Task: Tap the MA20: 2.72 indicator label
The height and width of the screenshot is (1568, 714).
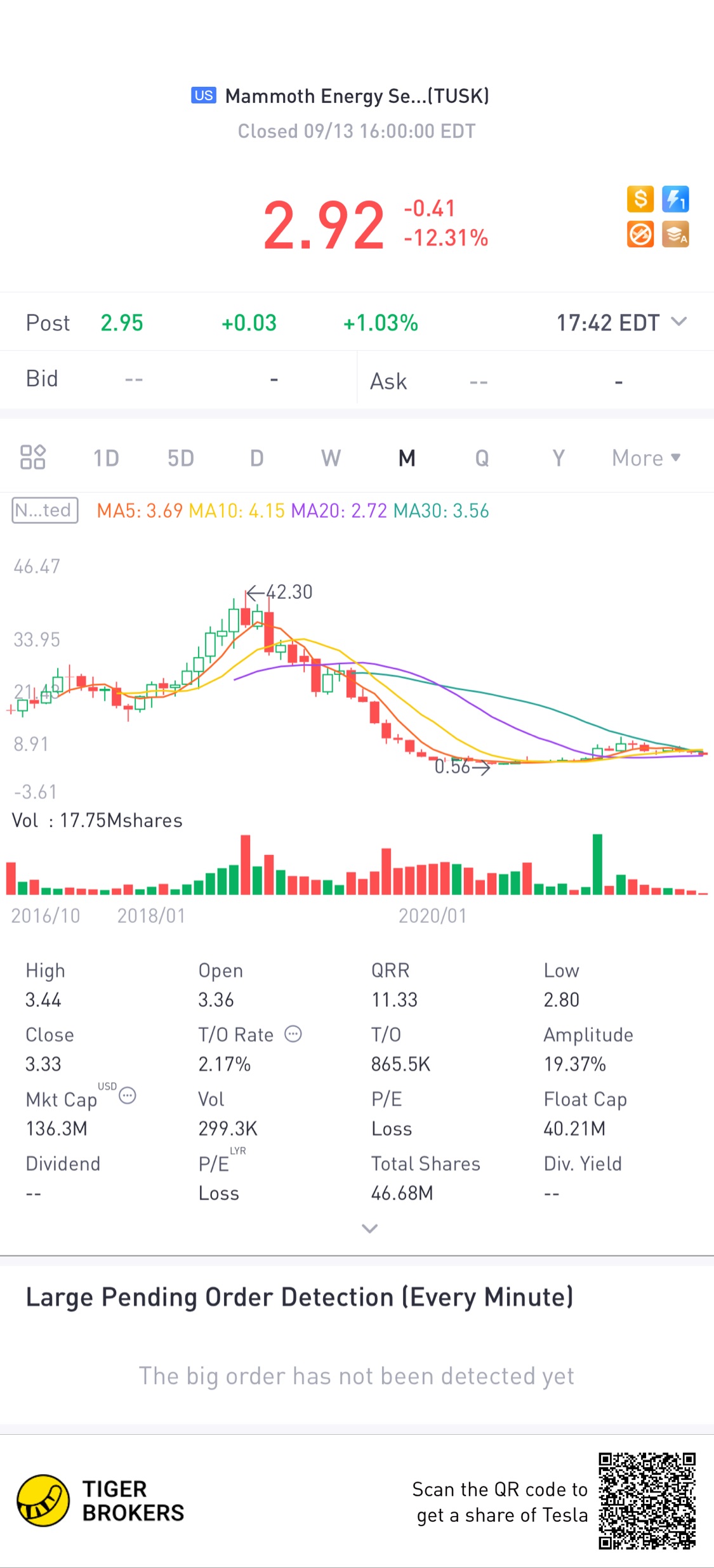Action: [x=339, y=511]
